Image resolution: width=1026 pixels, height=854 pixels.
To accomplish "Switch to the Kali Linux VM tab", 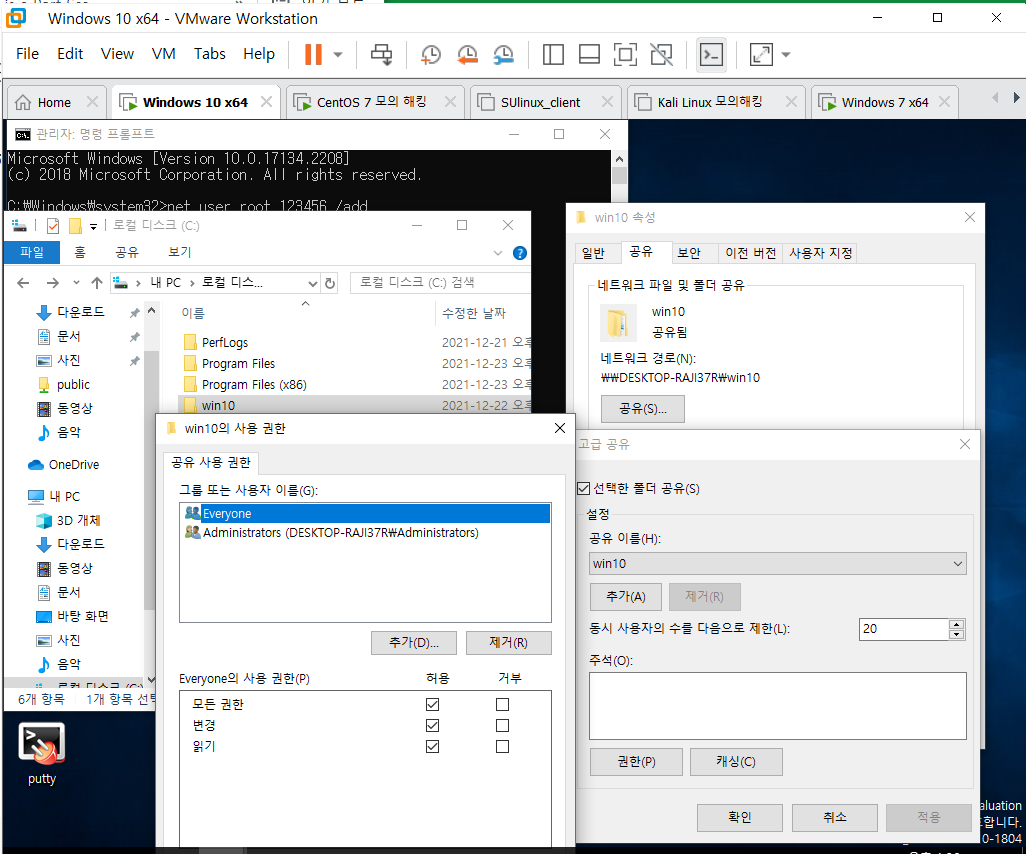I will point(709,102).
